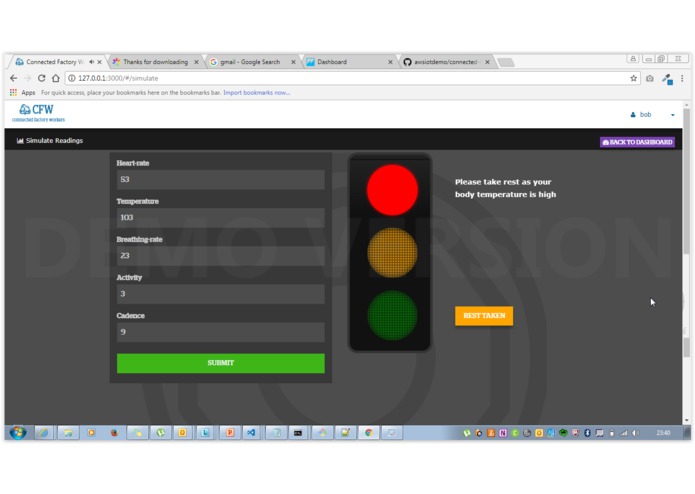
Task: Click the camera extension icon
Action: tap(649, 78)
